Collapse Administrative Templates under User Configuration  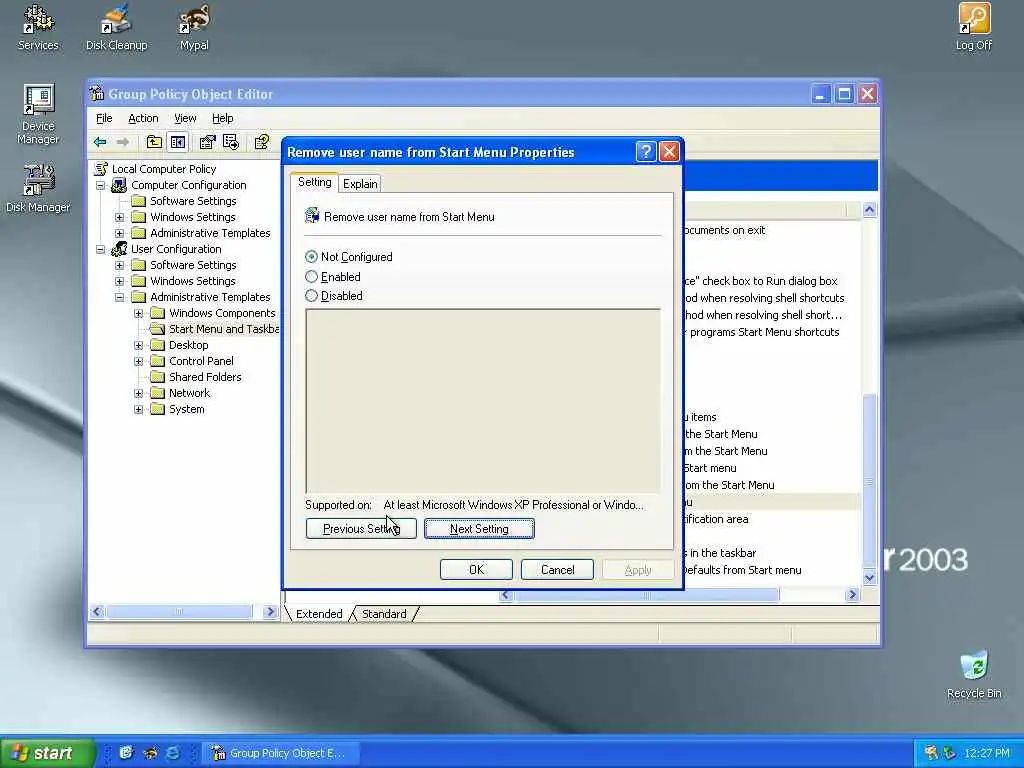(x=120, y=297)
